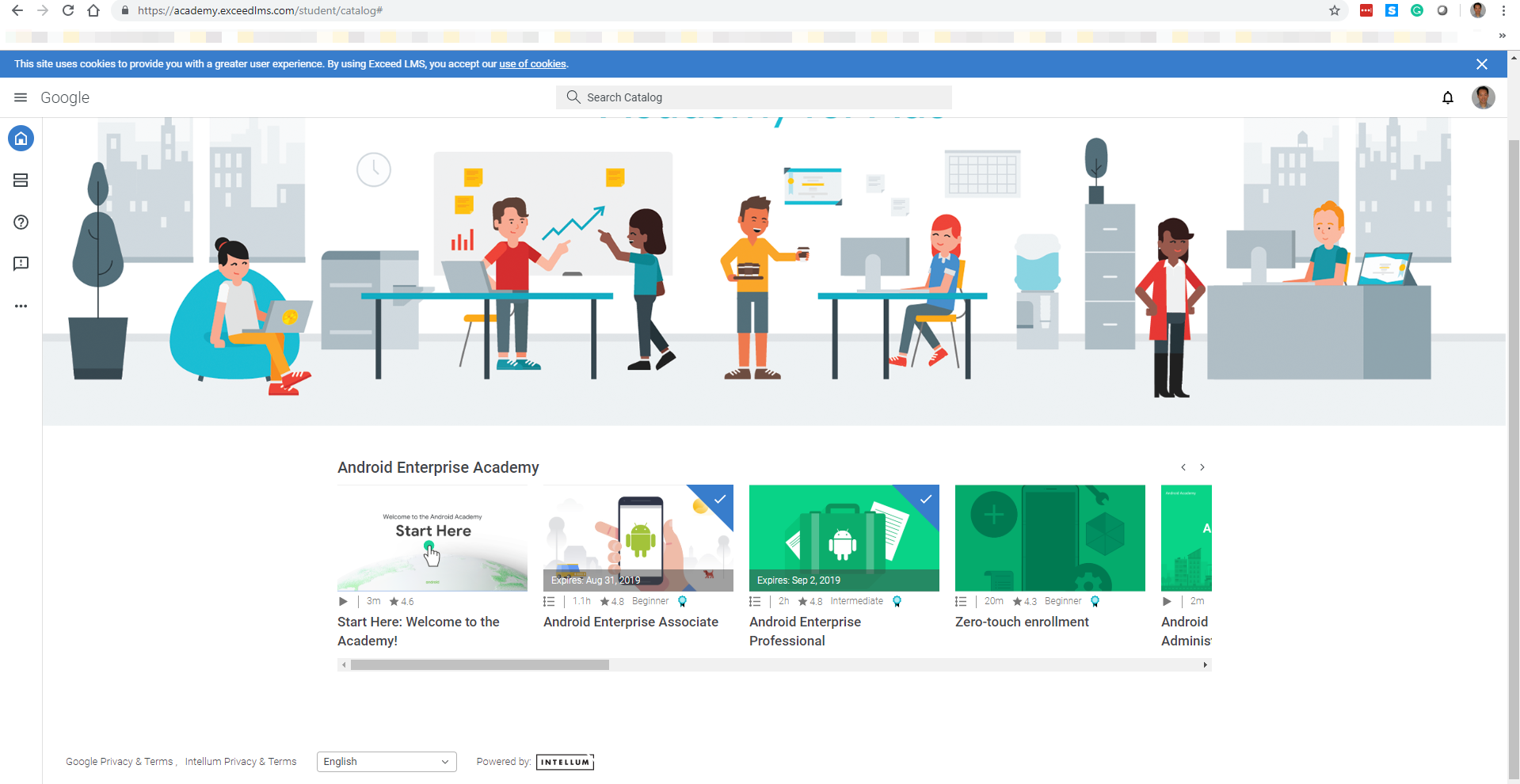The width and height of the screenshot is (1520, 784).
Task: Open the use of cookies link
Action: (x=532, y=64)
